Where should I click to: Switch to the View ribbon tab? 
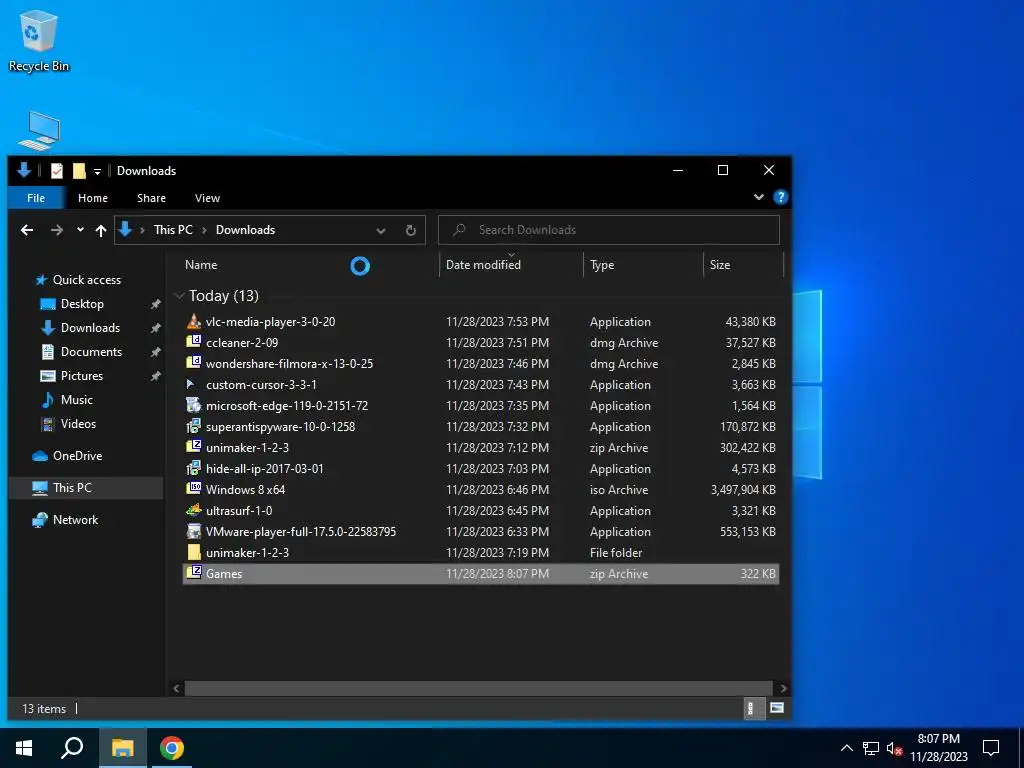coord(207,198)
